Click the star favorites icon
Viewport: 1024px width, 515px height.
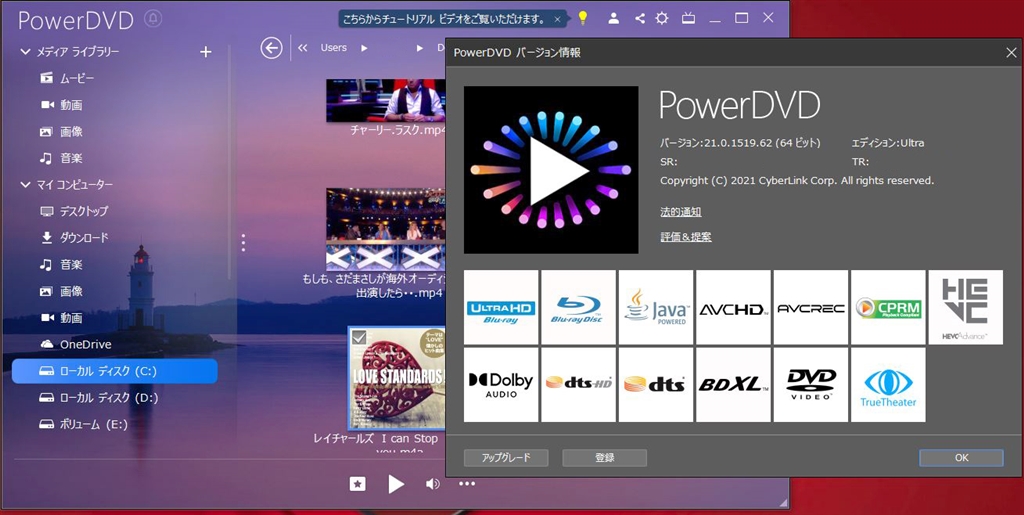(x=357, y=484)
